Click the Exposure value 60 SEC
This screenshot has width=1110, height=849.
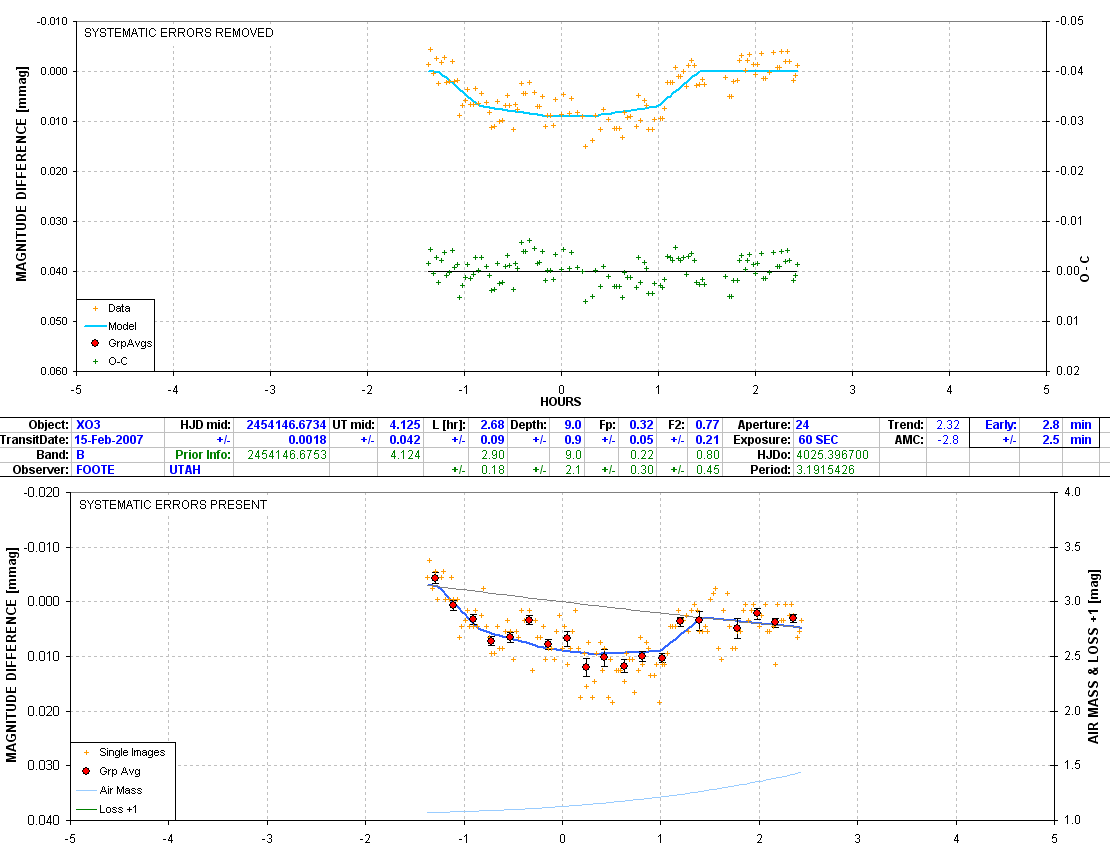818,440
